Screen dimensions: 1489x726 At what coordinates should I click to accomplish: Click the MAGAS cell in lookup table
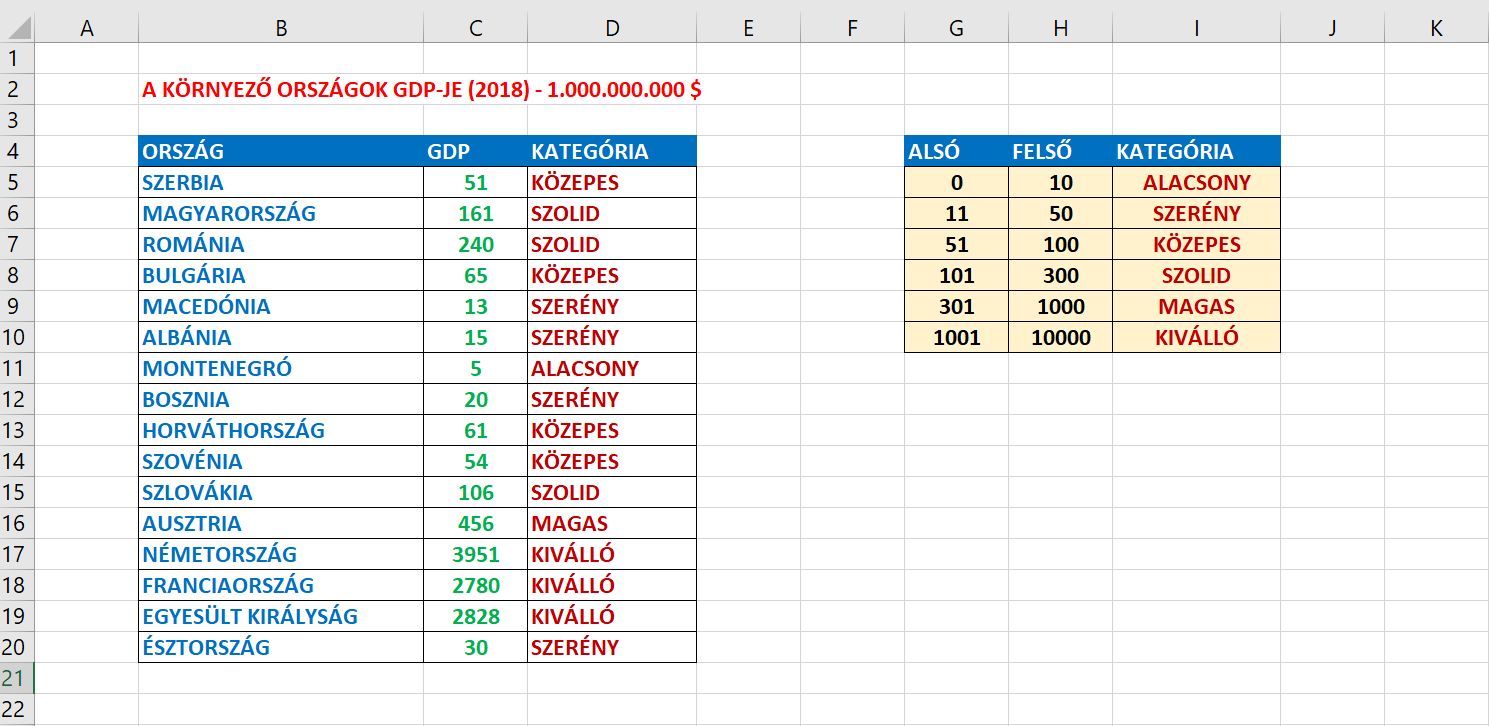point(1197,306)
